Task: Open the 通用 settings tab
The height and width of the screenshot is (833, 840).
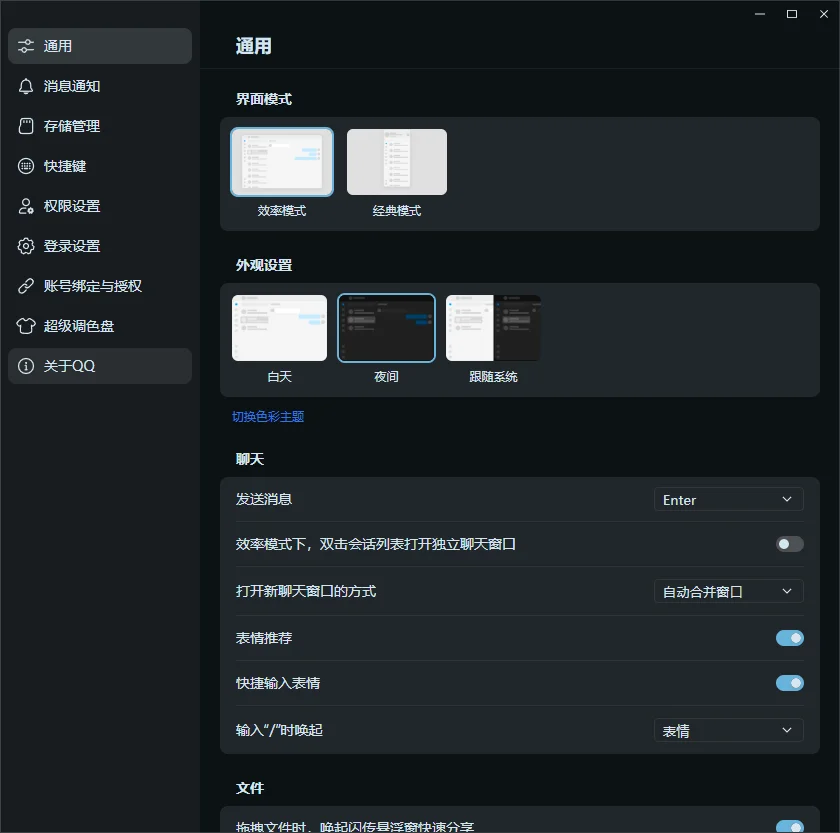Action: pos(100,46)
